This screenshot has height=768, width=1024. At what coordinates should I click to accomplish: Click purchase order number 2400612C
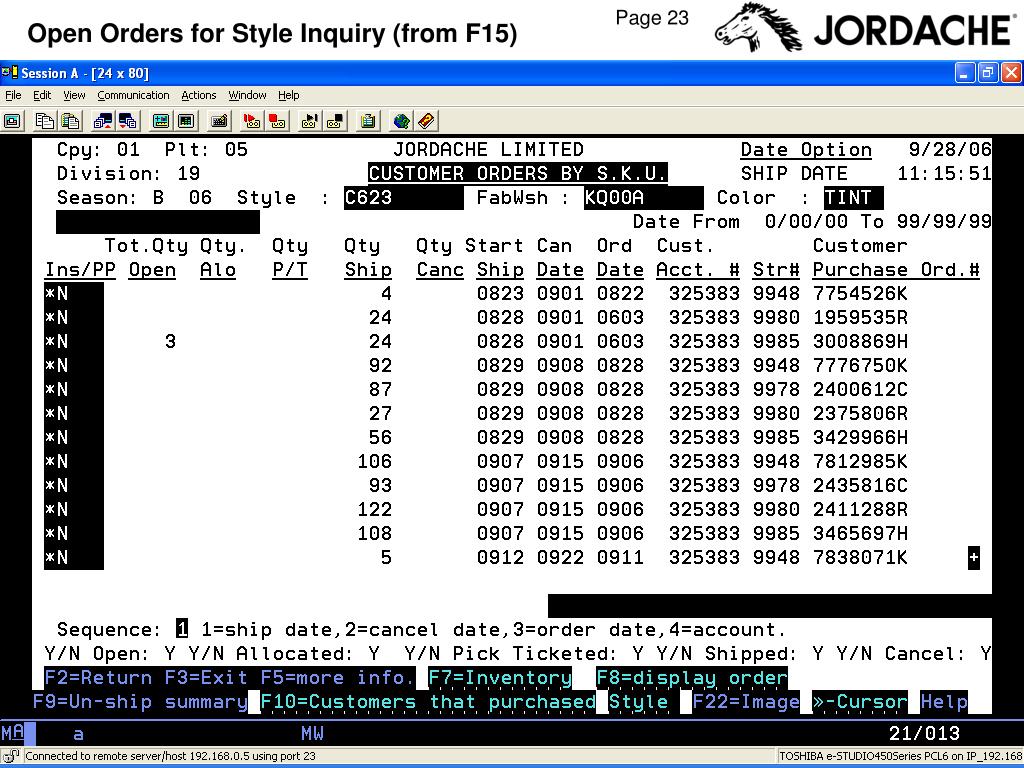point(860,390)
